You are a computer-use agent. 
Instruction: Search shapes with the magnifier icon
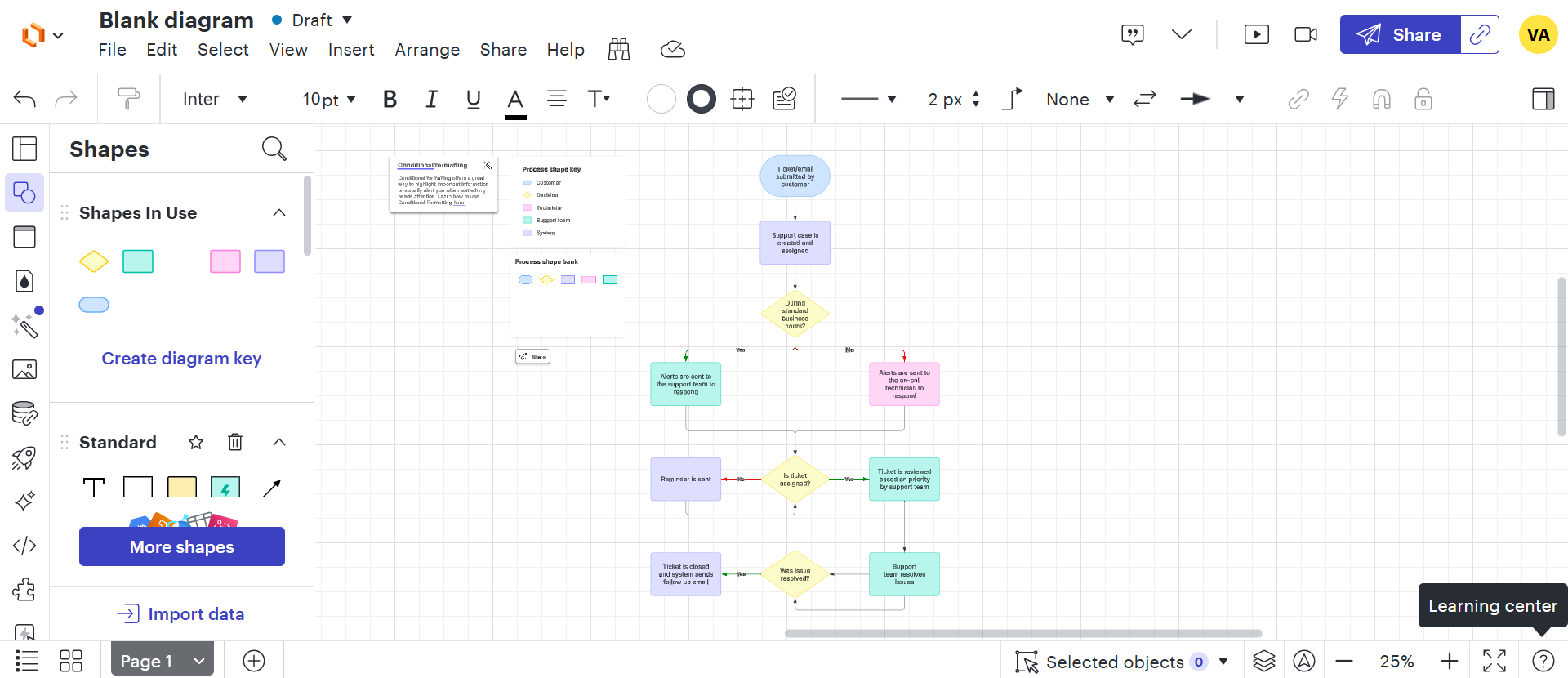(274, 149)
